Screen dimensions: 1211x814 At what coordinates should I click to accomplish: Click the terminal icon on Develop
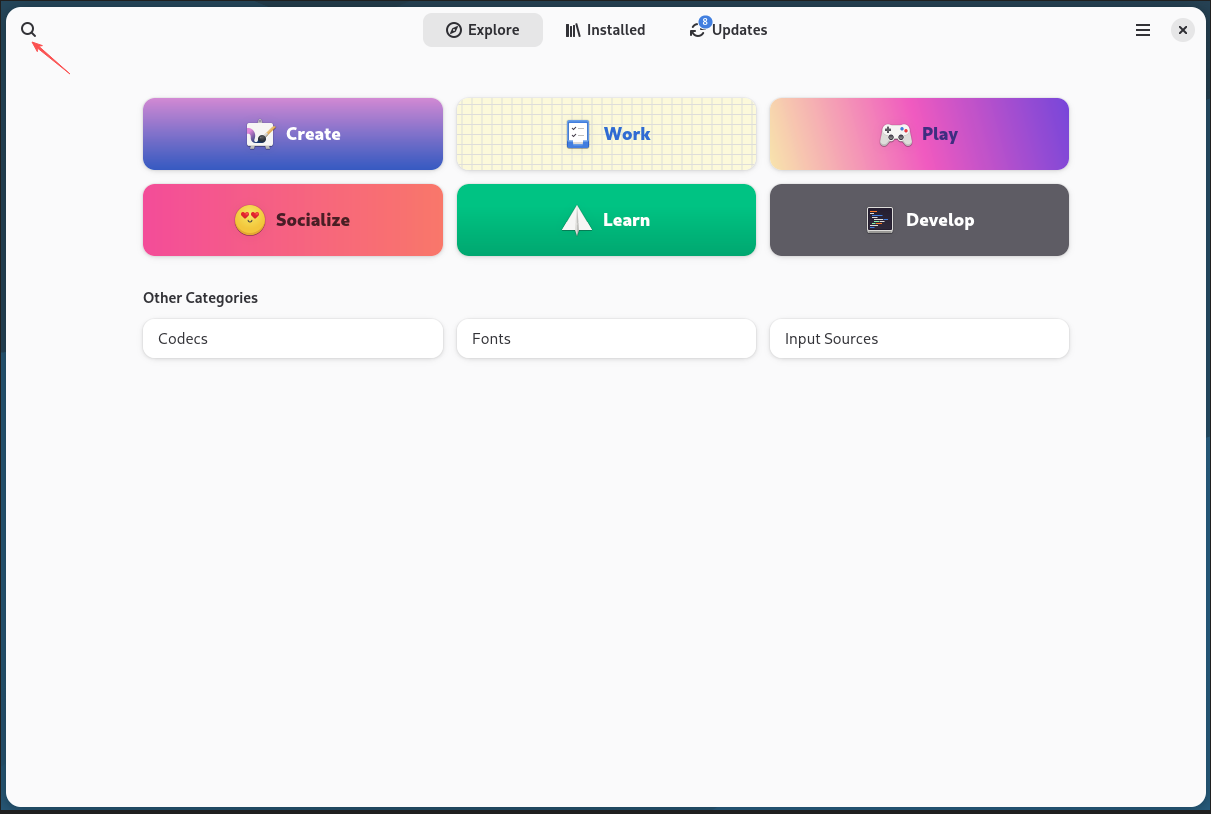(x=880, y=220)
